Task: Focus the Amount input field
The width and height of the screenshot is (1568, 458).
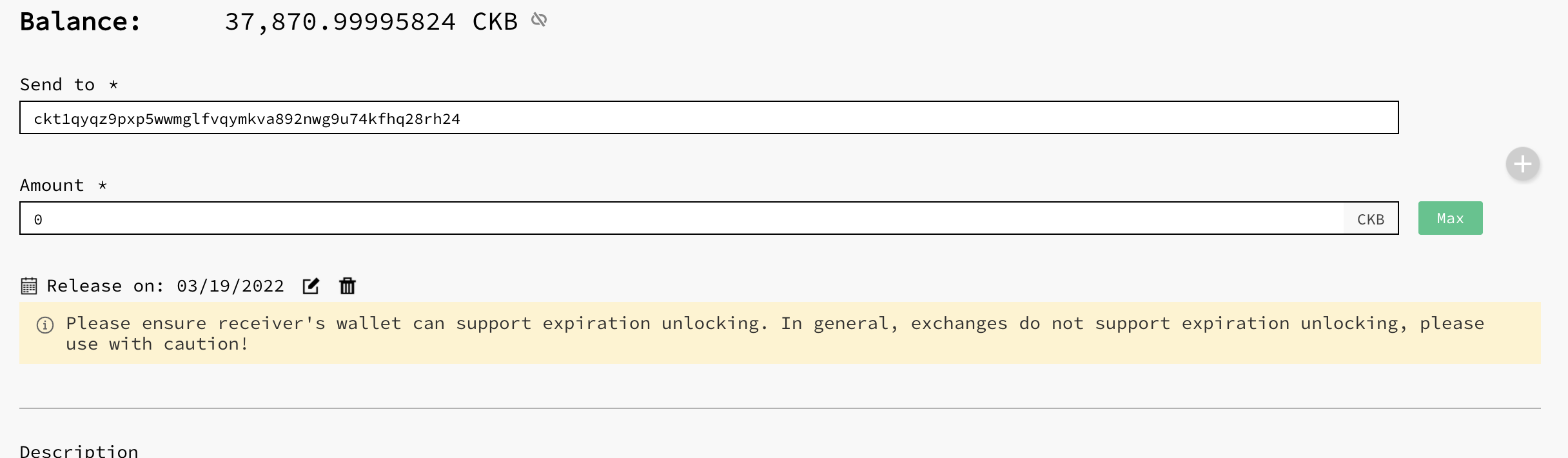Action: (682, 218)
